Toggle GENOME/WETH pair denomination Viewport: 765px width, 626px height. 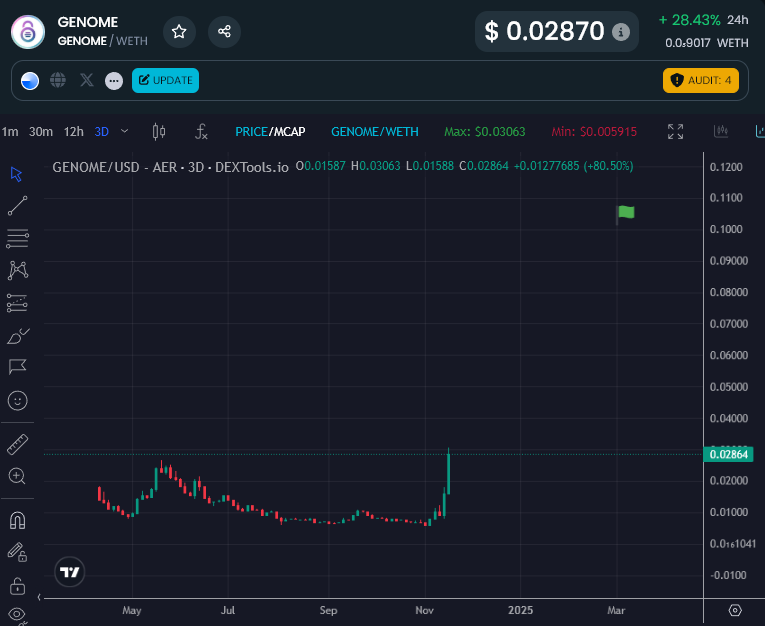point(375,132)
